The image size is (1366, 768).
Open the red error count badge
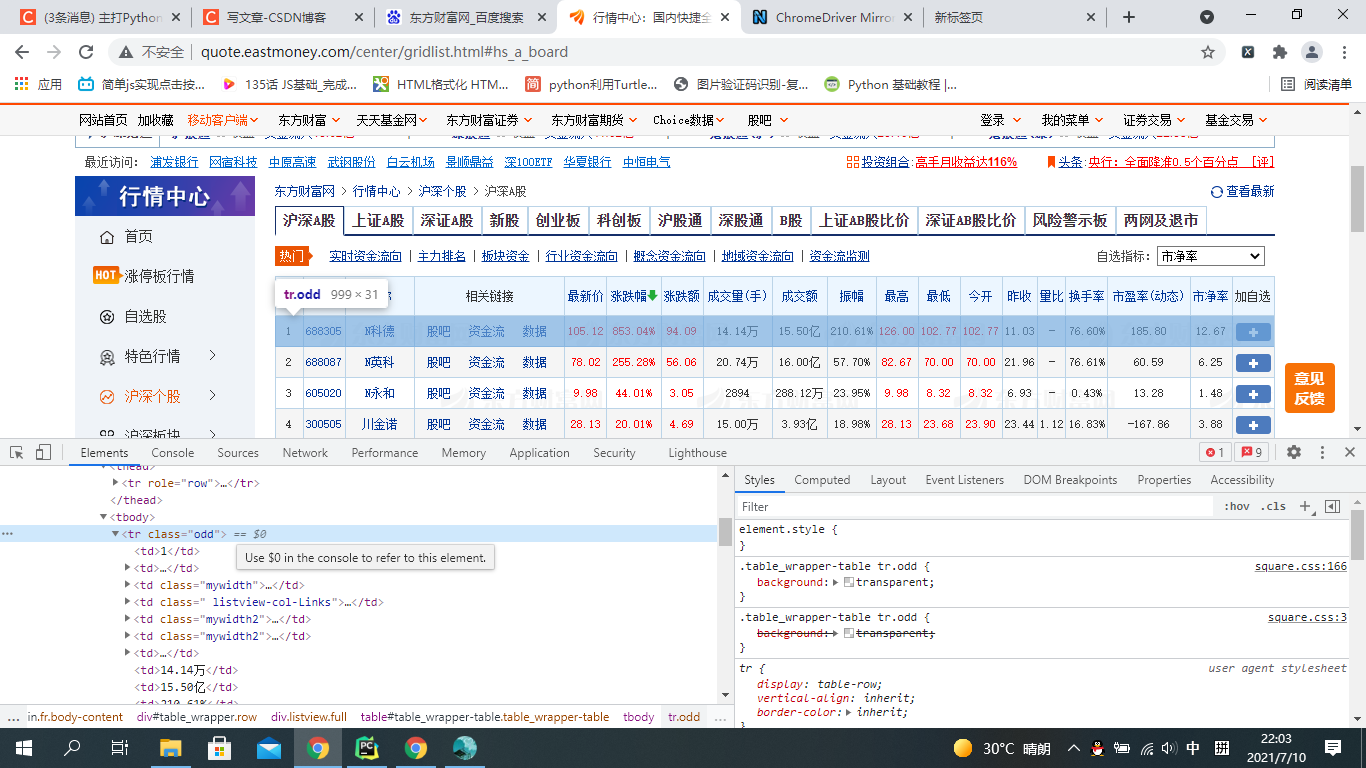point(1215,452)
